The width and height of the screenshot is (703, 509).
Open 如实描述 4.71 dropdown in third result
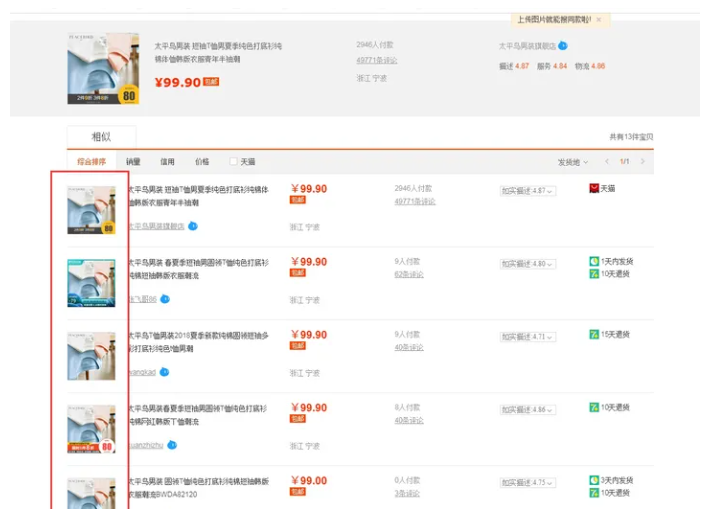pyautogui.click(x=527, y=337)
